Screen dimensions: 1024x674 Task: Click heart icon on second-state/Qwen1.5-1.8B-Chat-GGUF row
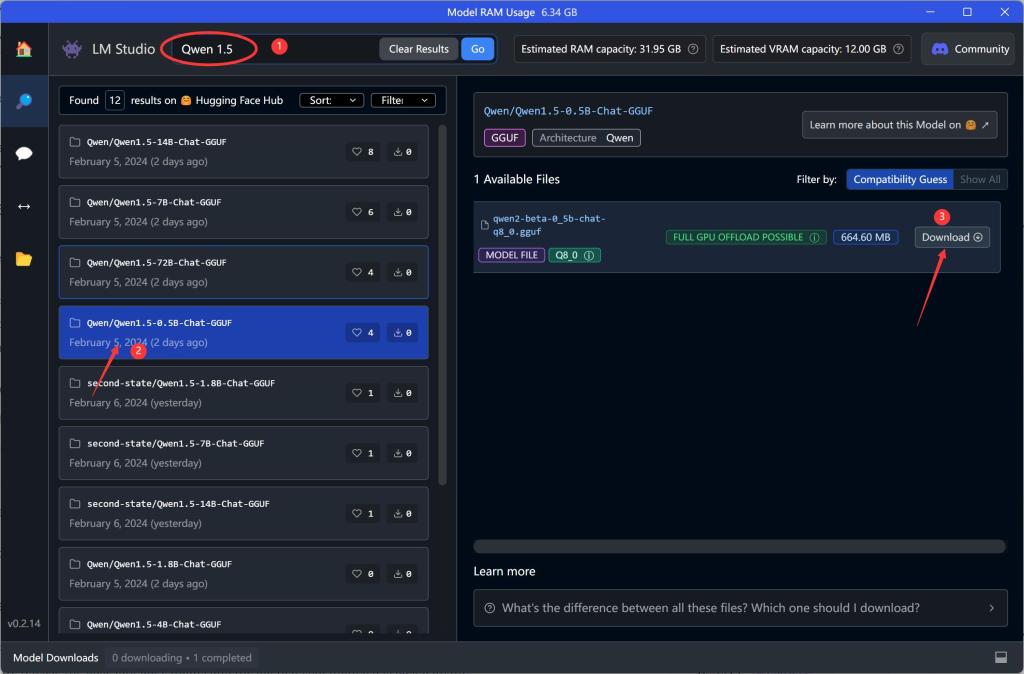click(357, 393)
